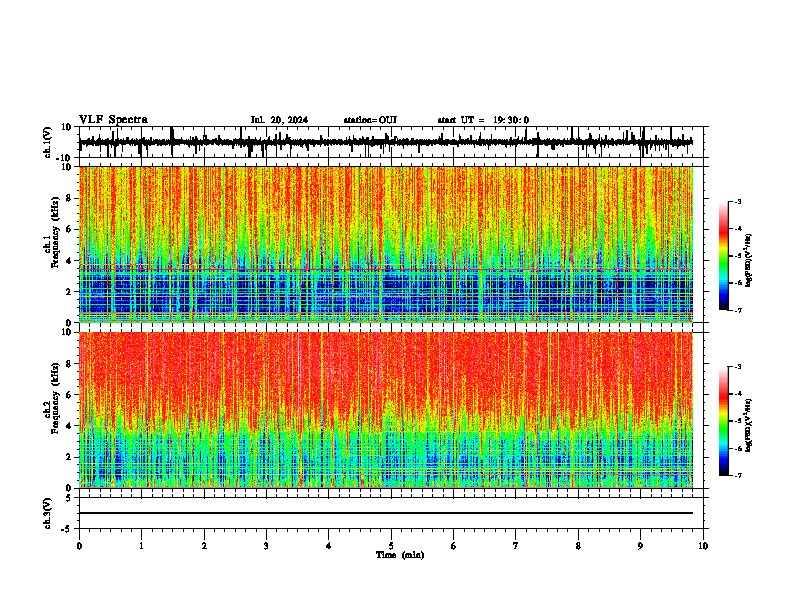Click the "6" kHz tick on ch.1 spectrogram axis
792x612 pixels.
(69, 230)
